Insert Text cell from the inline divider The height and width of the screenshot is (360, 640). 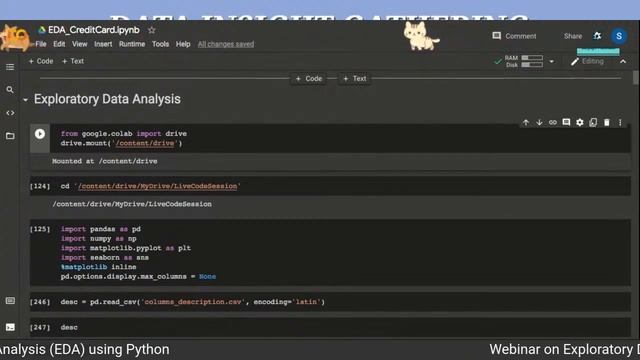355,78
